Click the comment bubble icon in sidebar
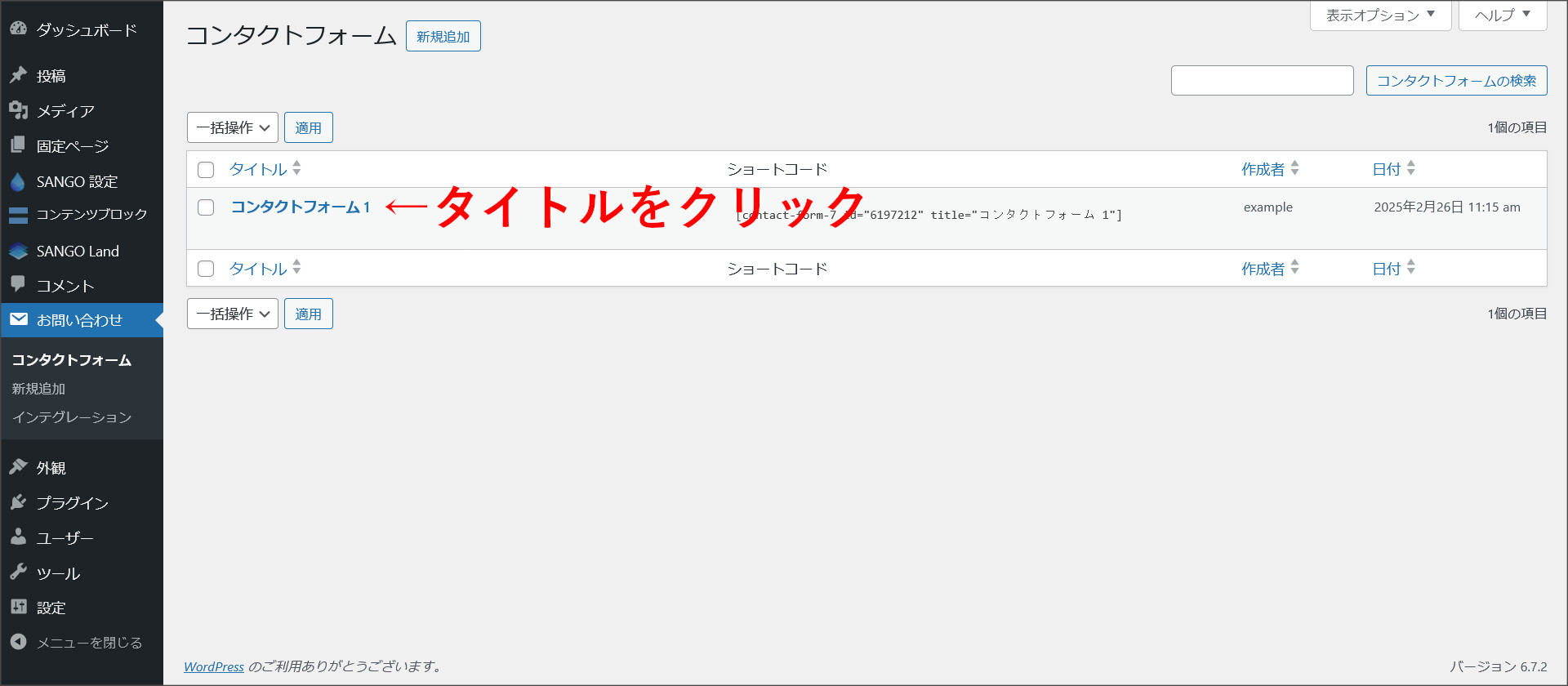The width and height of the screenshot is (1568, 686). tap(18, 284)
